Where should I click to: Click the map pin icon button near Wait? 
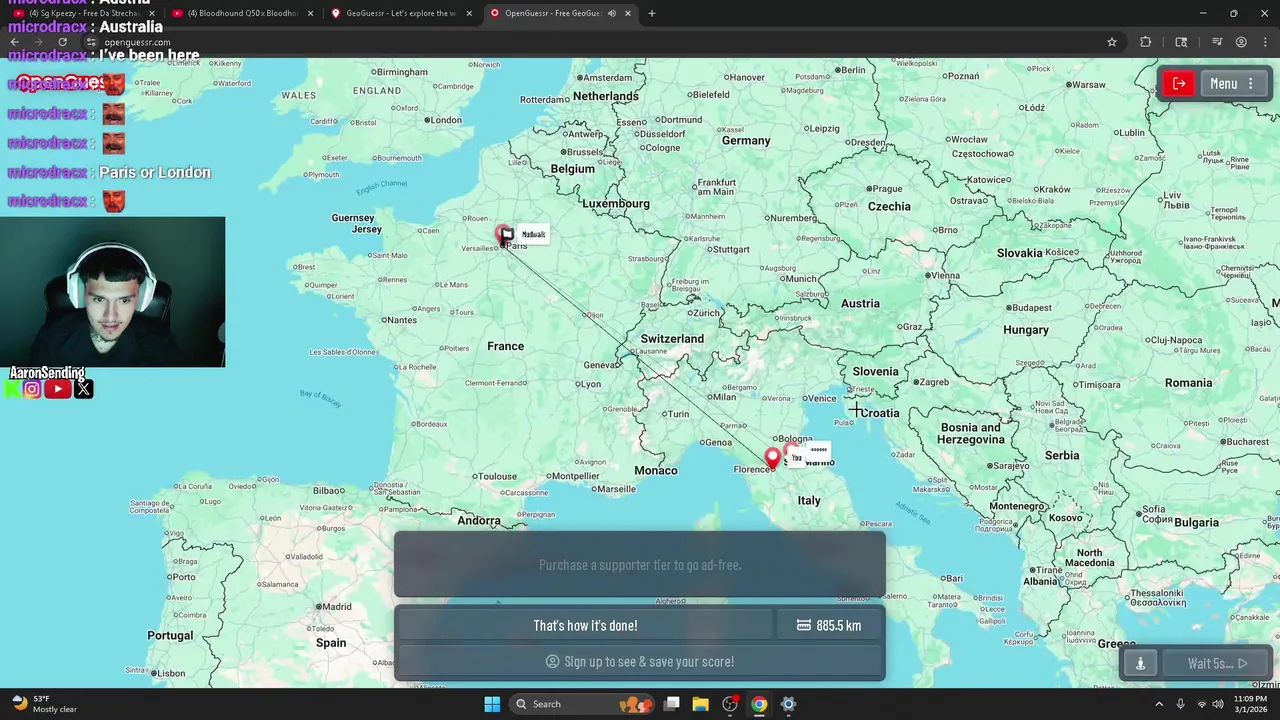[1140, 663]
